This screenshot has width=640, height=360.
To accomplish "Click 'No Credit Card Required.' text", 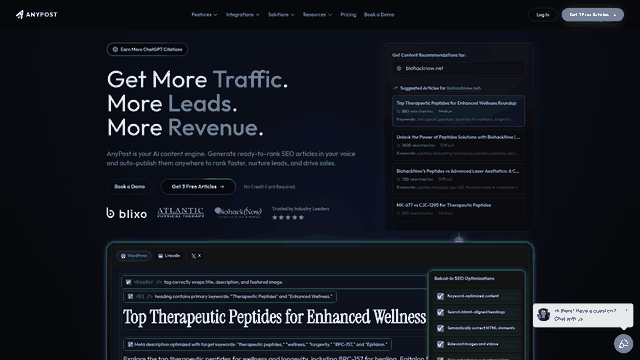I will click(269, 187).
